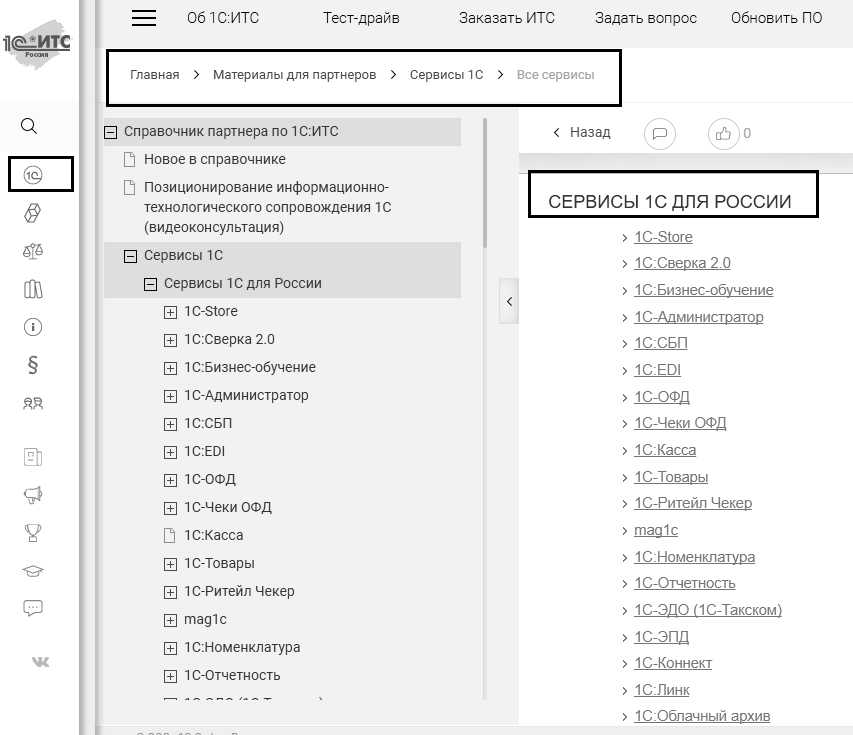Image resolution: width=853 pixels, height=735 pixels.
Task: Click the cube sidebar icon
Action: (33, 213)
